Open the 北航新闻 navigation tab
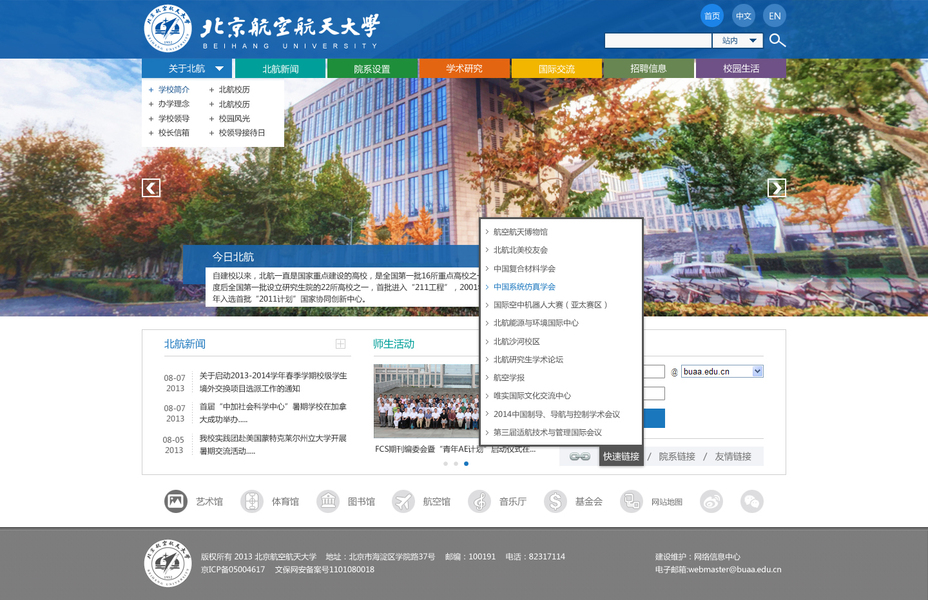The height and width of the screenshot is (600, 928). [x=281, y=69]
